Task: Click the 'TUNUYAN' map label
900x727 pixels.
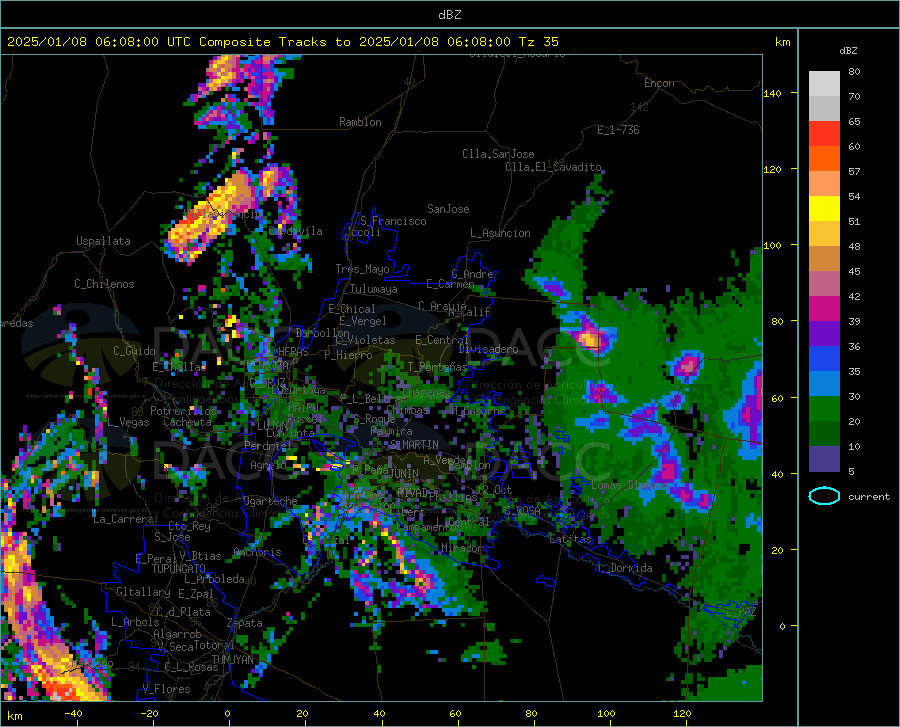Action: click(232, 659)
